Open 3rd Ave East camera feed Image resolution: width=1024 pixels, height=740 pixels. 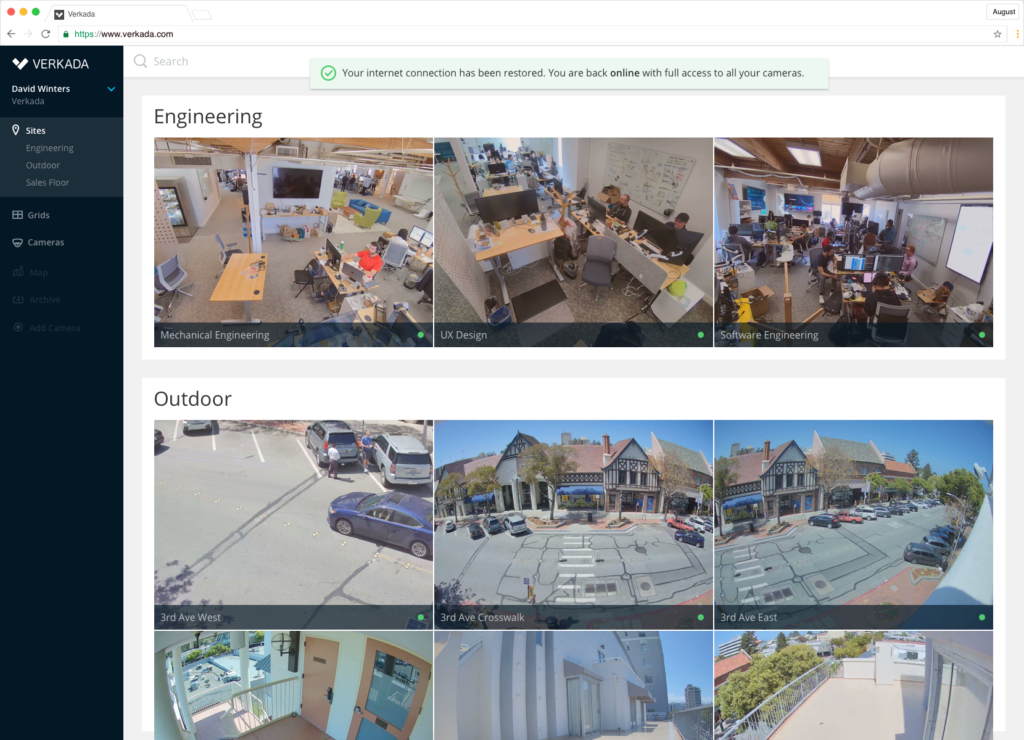854,524
